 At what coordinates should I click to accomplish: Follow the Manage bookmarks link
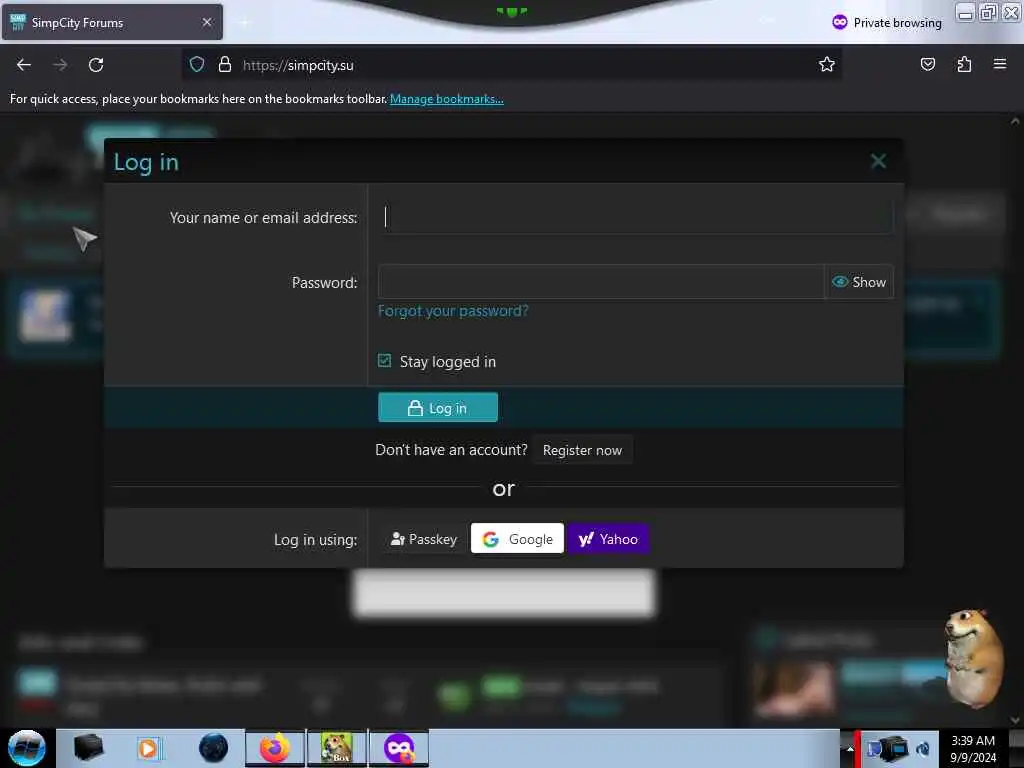pyautogui.click(x=447, y=99)
